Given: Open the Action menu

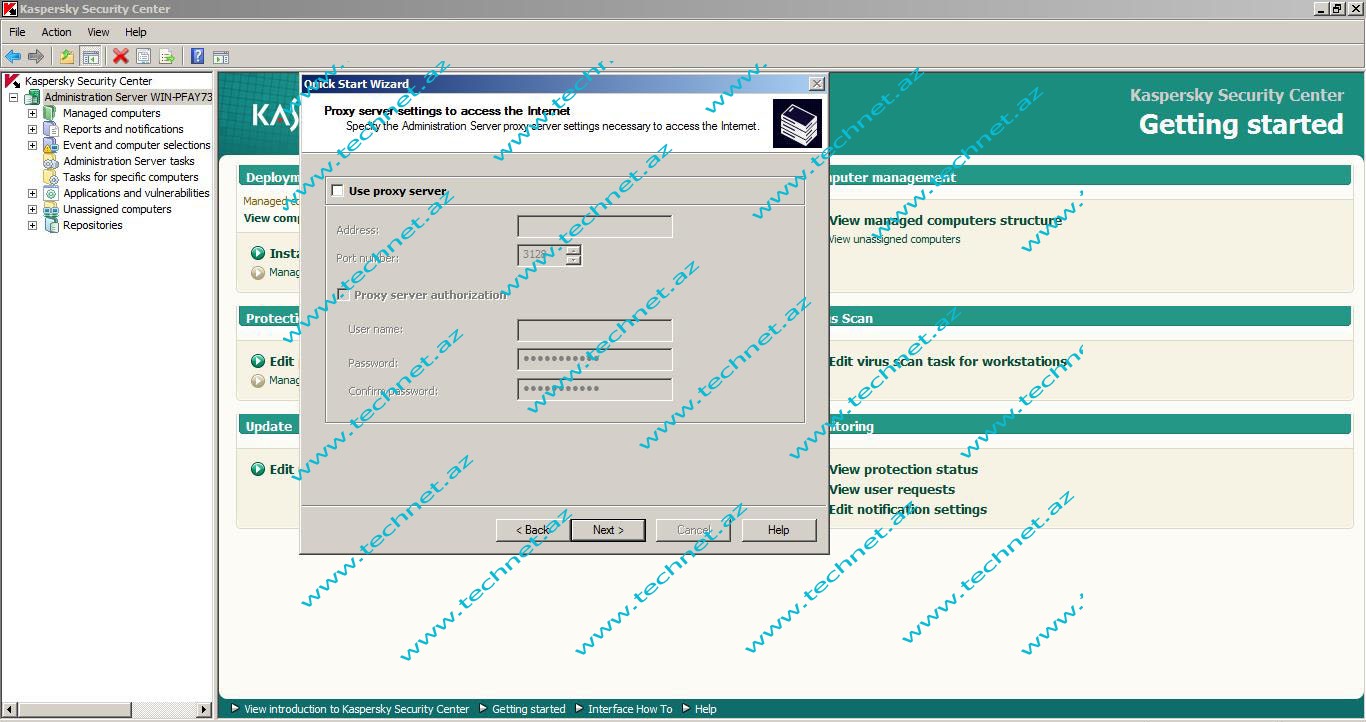Looking at the screenshot, I should tap(56, 32).
